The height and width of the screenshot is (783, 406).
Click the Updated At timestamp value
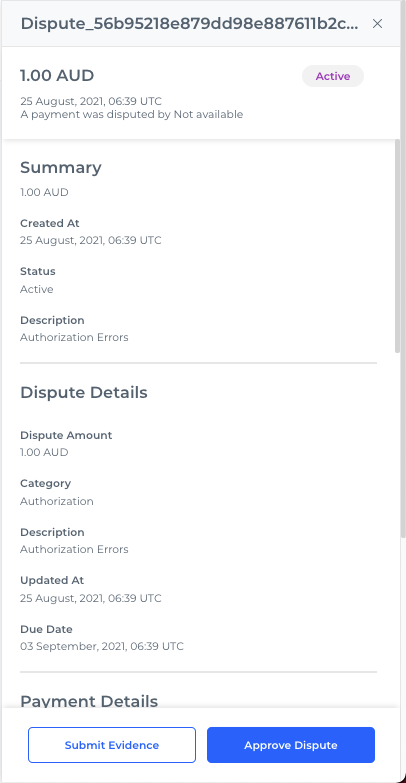point(90,598)
